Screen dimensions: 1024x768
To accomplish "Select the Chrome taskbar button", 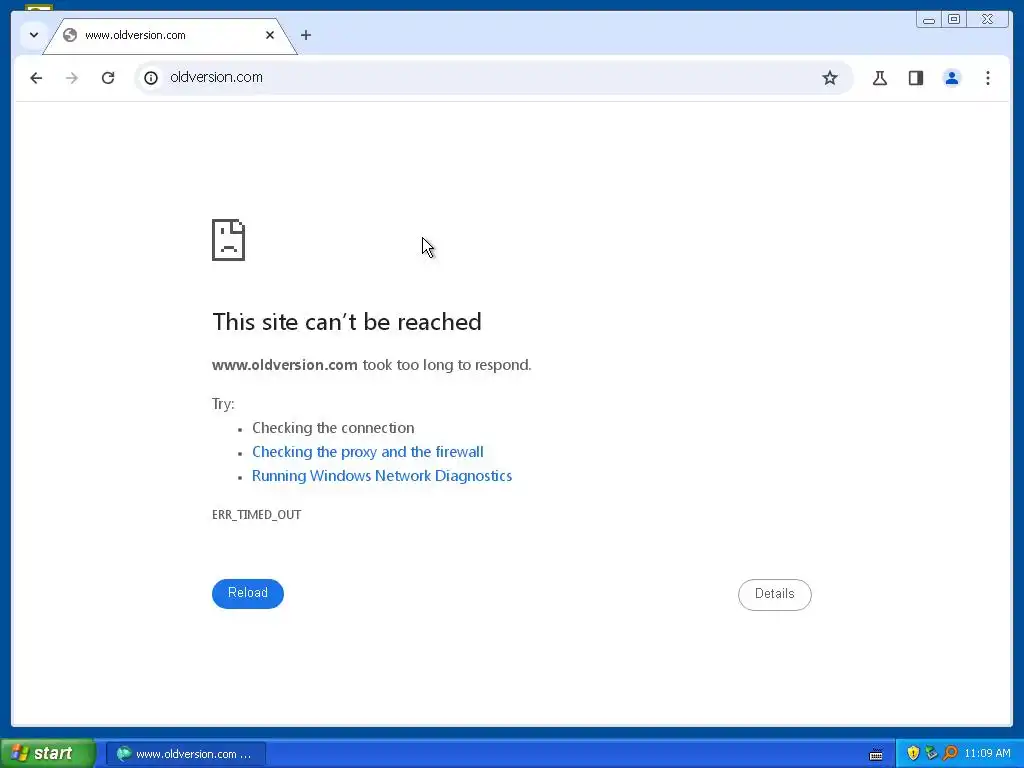I will tap(185, 754).
